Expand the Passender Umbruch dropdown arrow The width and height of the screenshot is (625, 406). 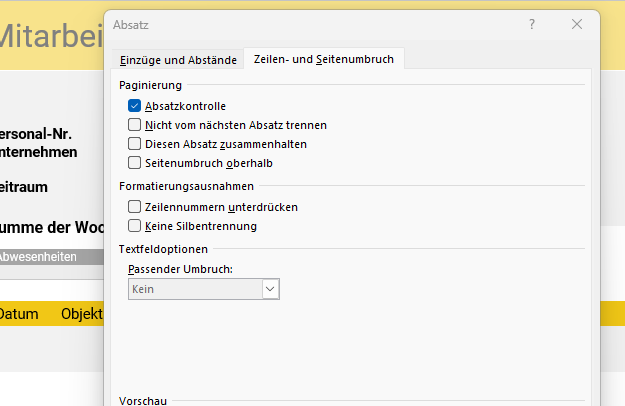coord(269,289)
